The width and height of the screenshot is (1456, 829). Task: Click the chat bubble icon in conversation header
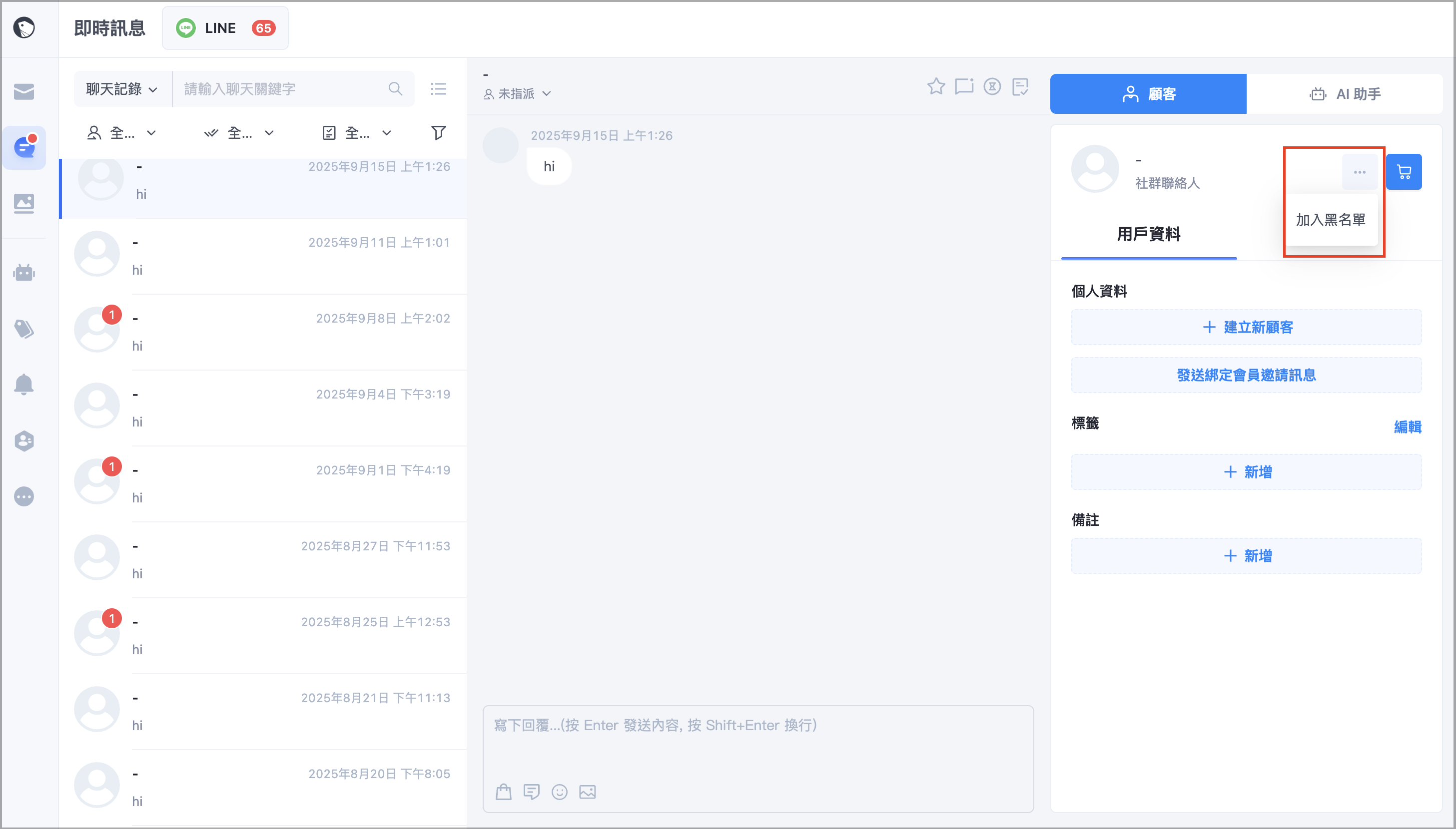tap(964, 86)
